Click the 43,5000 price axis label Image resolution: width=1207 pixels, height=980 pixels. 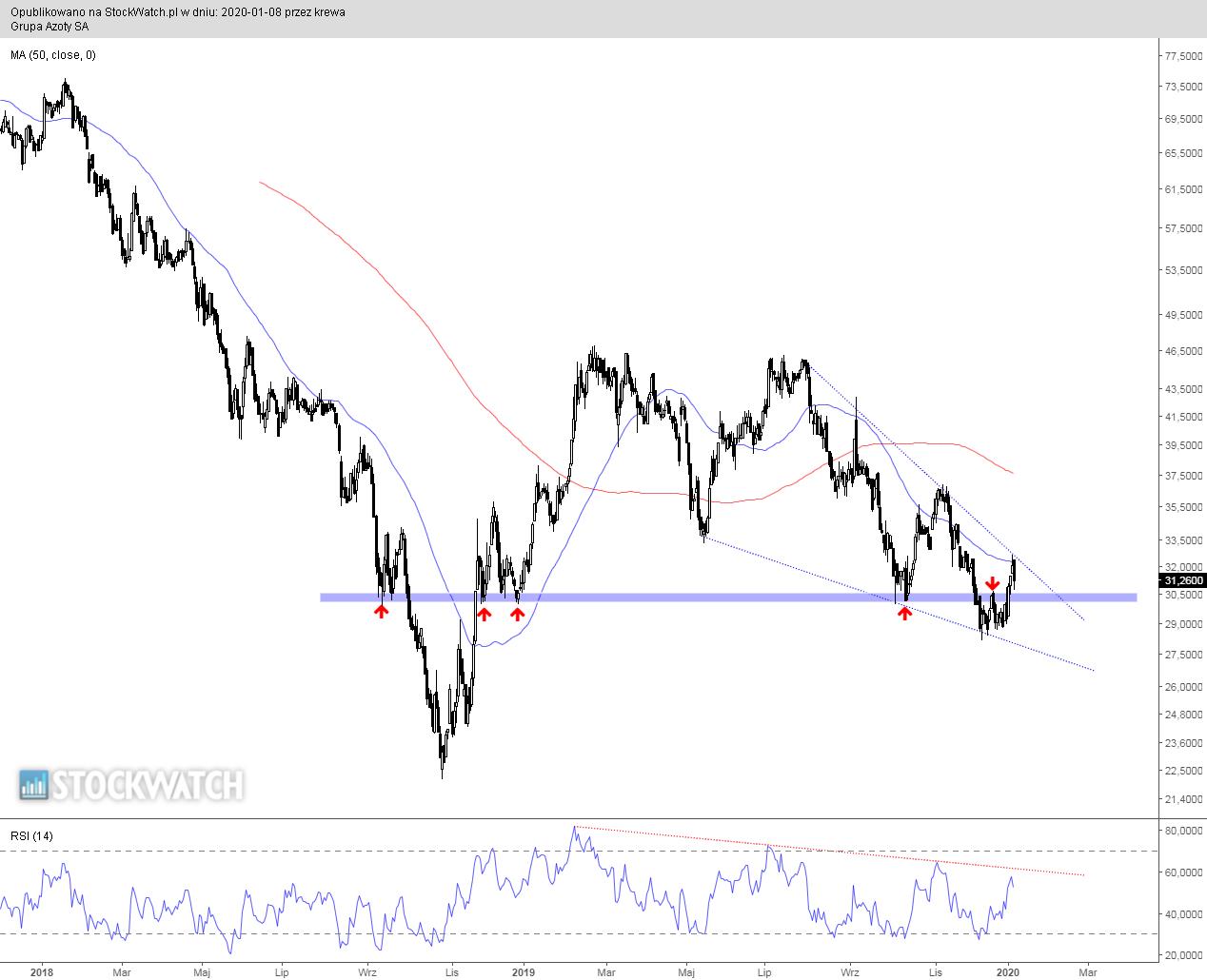[x=1183, y=389]
